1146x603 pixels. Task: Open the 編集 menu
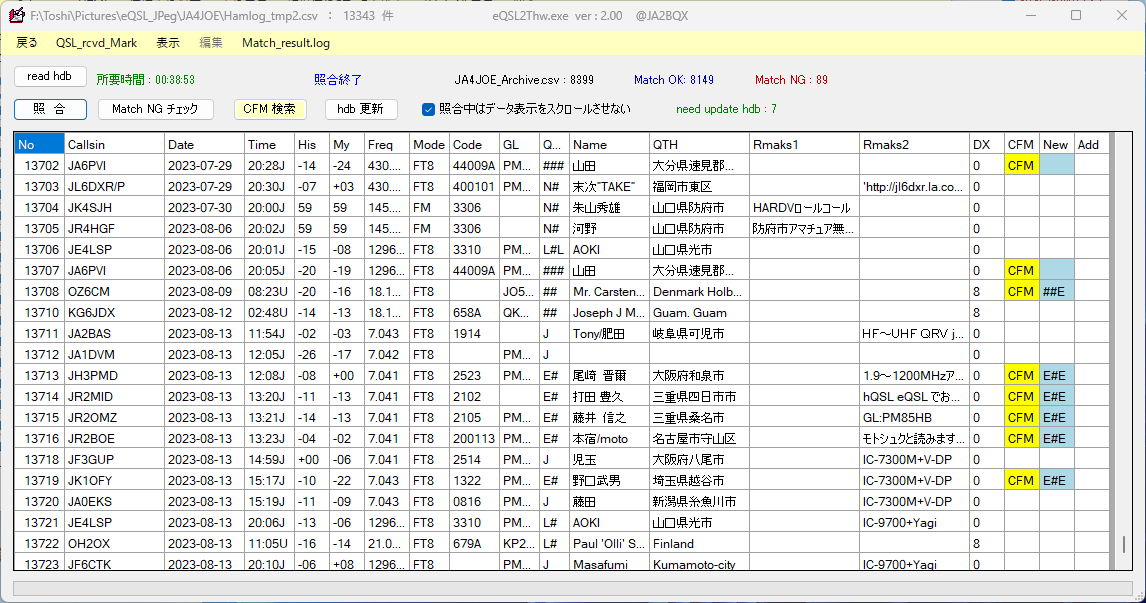pos(211,44)
